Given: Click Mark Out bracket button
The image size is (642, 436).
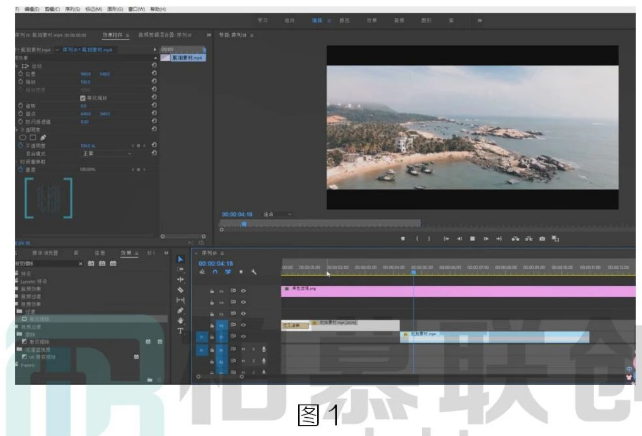Looking at the screenshot, I should 429,239.
